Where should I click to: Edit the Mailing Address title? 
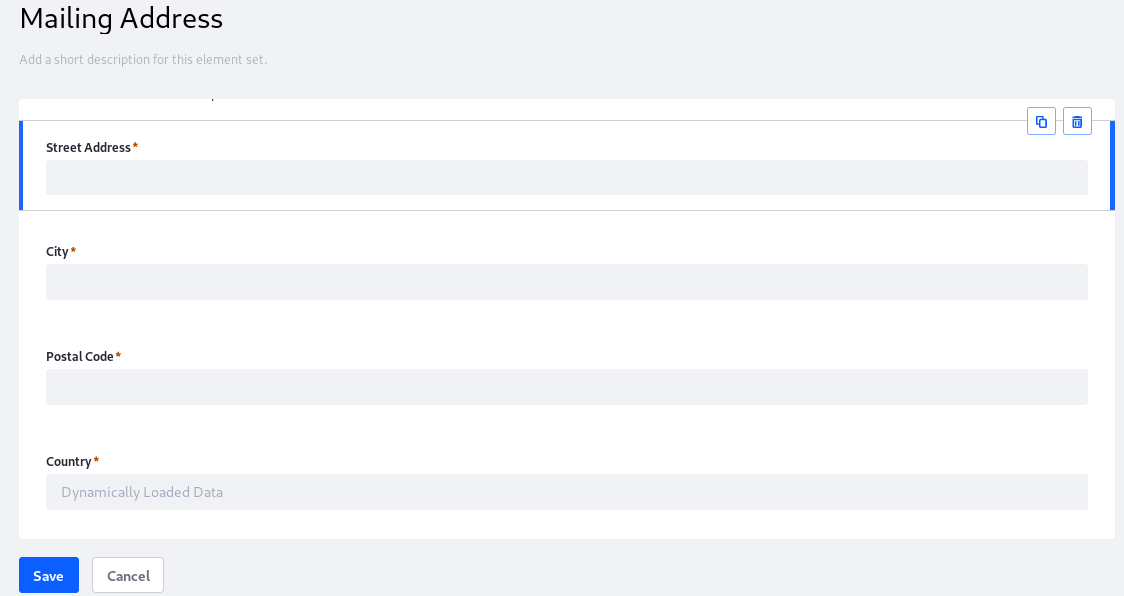121,18
